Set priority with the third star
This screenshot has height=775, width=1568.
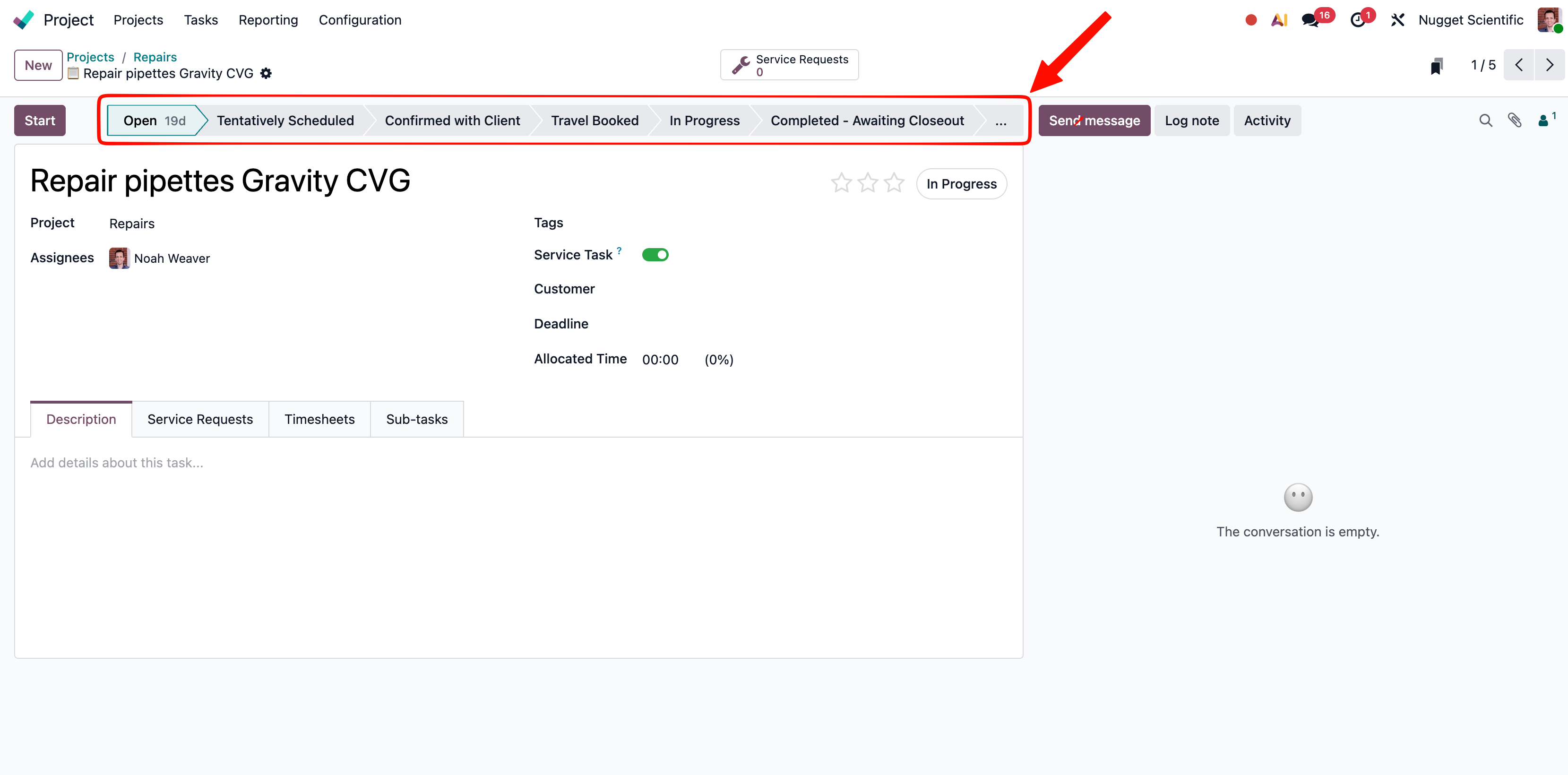pyautogui.click(x=894, y=182)
